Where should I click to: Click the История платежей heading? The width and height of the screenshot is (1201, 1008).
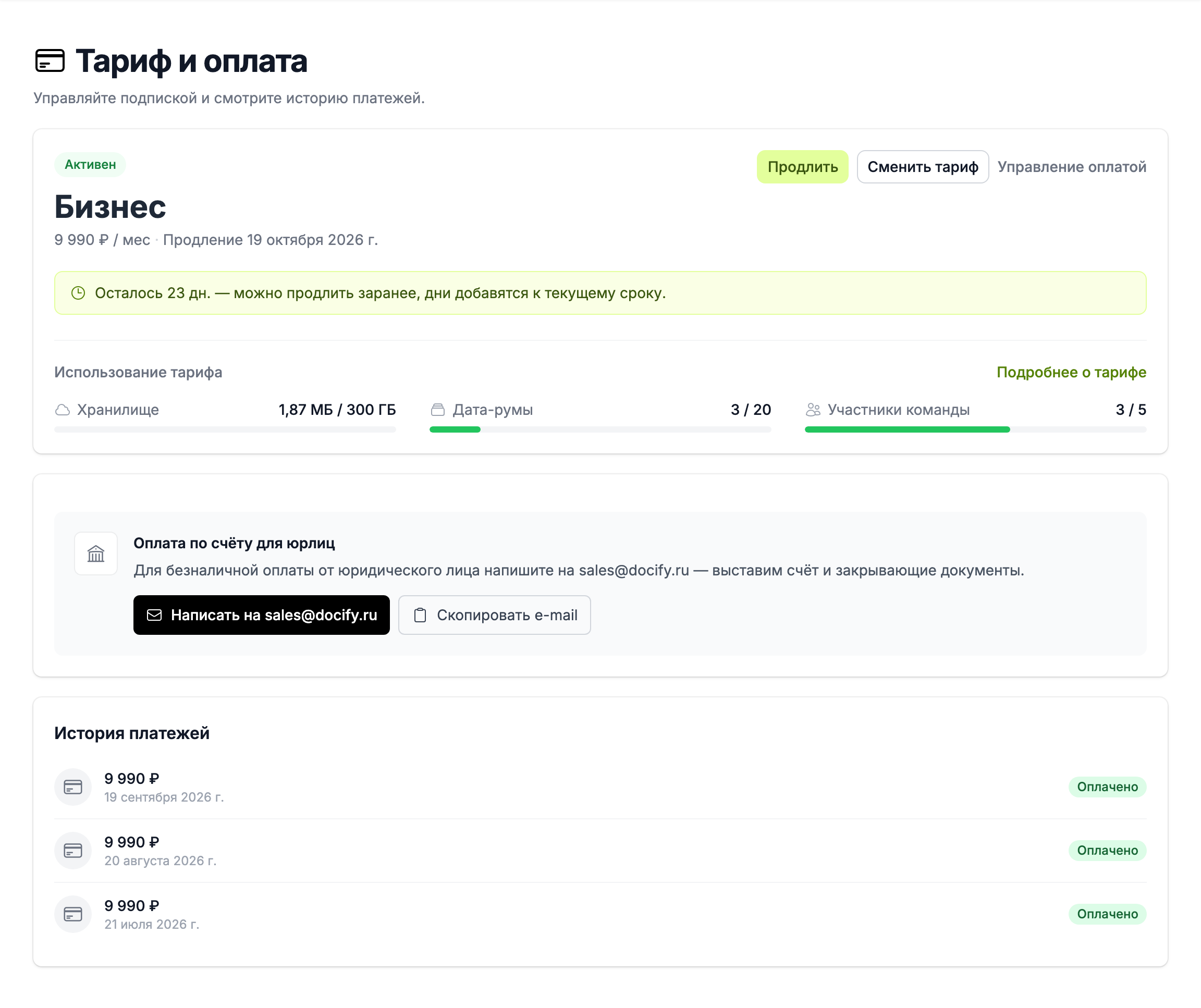(132, 733)
